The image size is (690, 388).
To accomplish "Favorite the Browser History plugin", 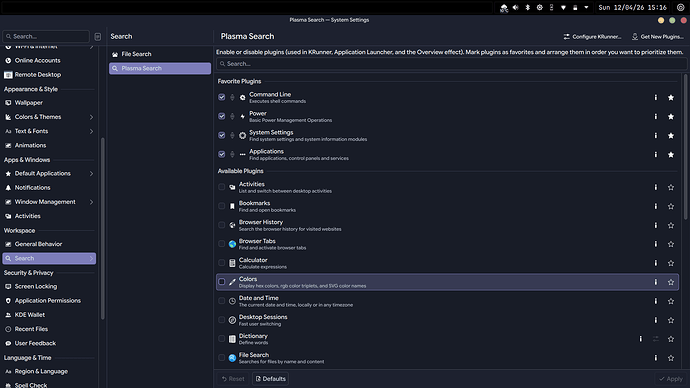I will point(671,225).
